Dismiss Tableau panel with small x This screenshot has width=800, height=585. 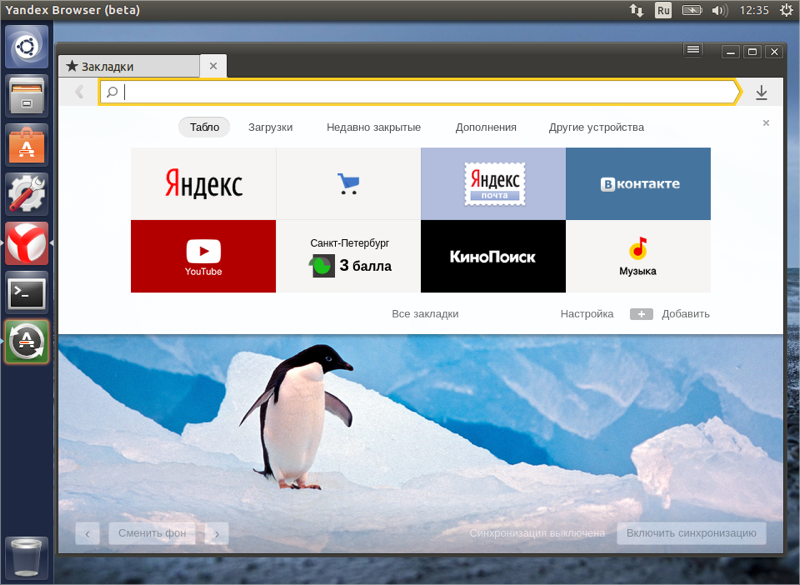[x=766, y=123]
